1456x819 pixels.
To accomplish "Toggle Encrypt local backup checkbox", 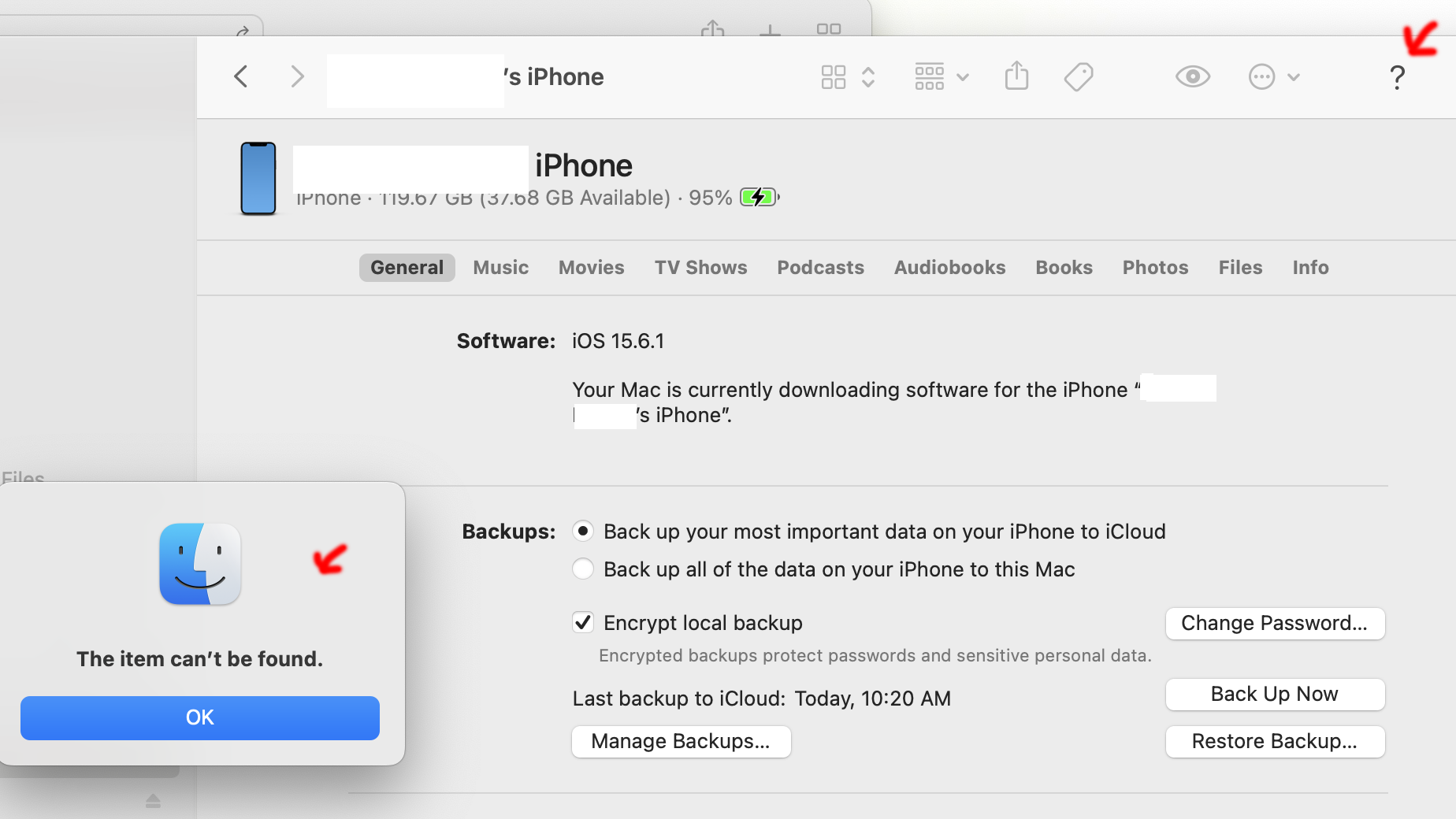I will 583,623.
